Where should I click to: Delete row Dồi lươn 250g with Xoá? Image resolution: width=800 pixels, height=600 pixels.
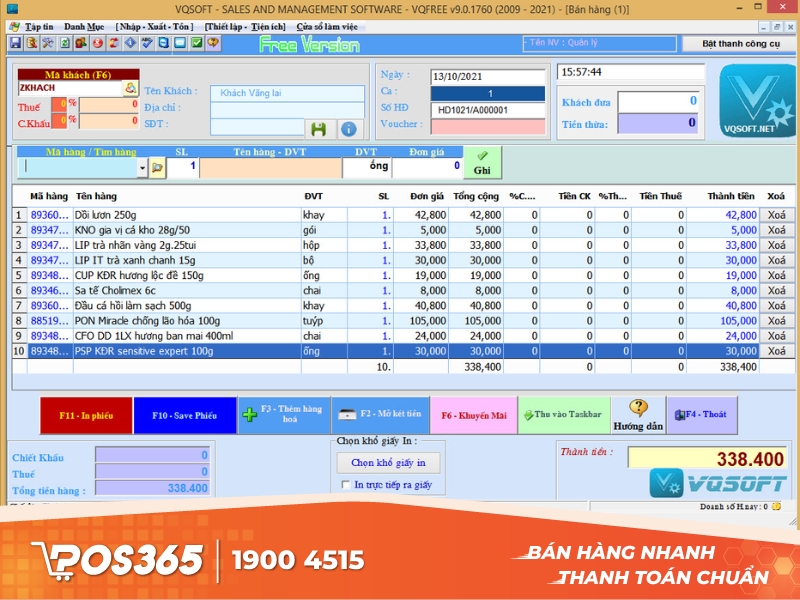[x=777, y=215]
